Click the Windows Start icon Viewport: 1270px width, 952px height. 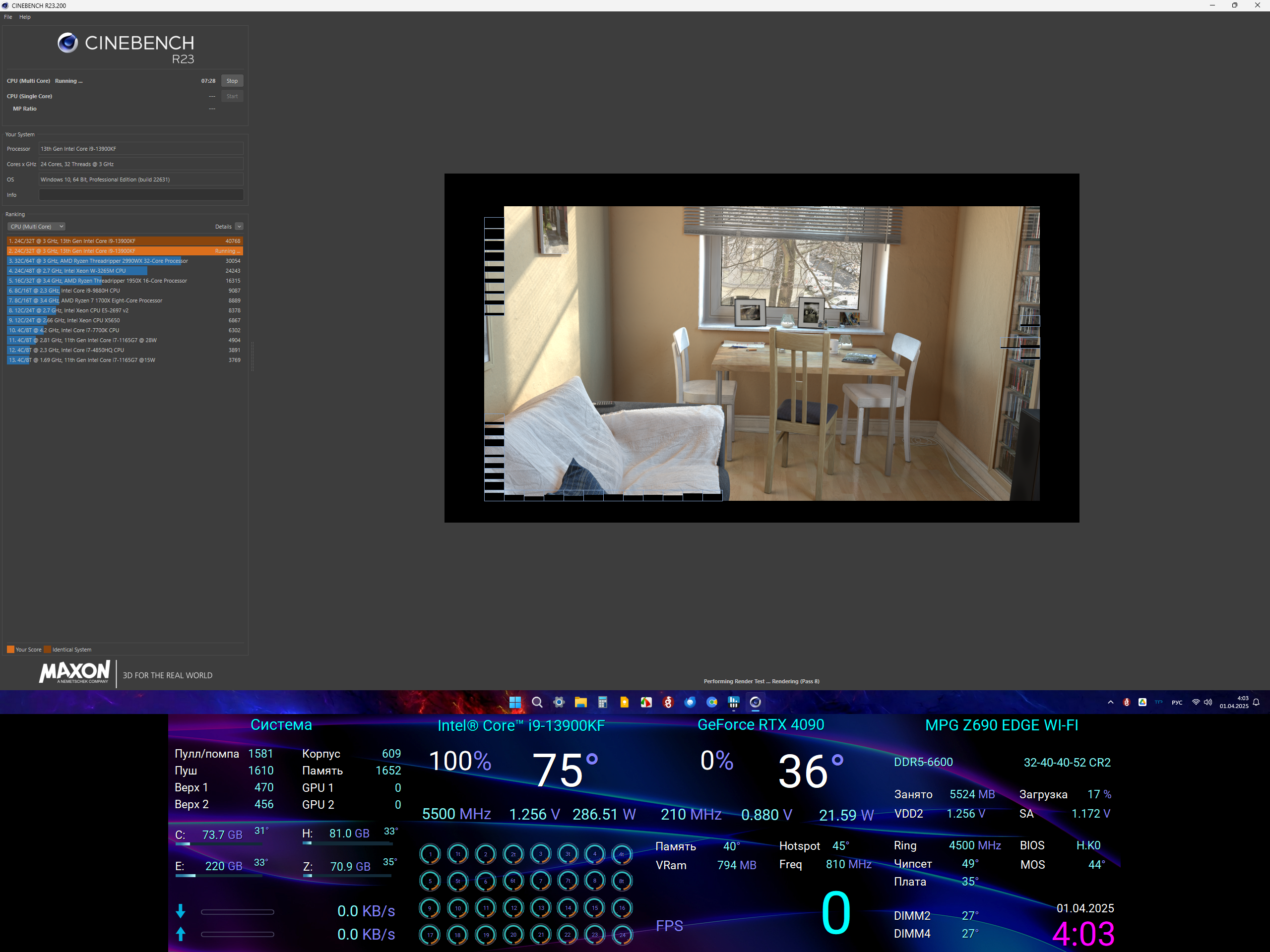point(515,703)
